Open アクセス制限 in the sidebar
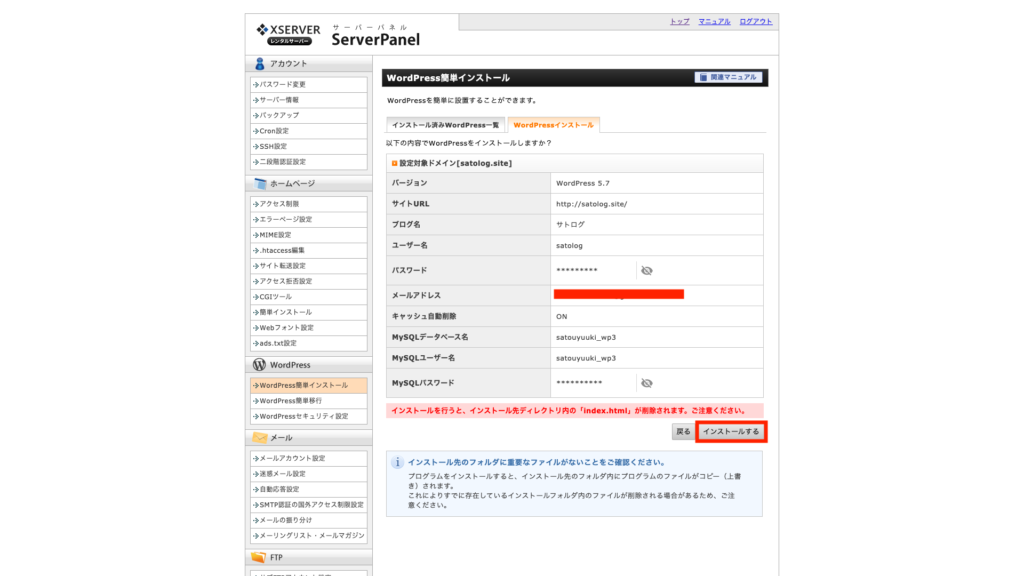 point(308,204)
